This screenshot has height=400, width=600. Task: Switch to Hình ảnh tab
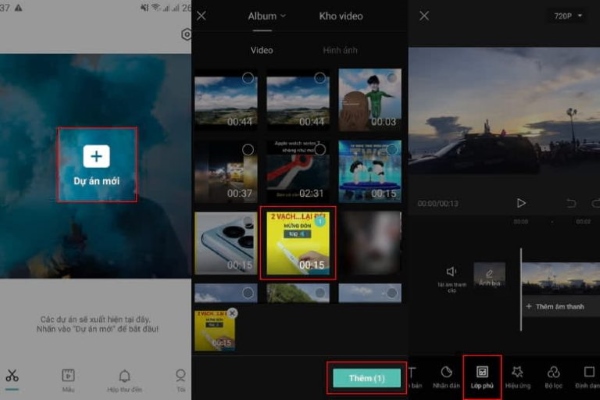(340, 50)
